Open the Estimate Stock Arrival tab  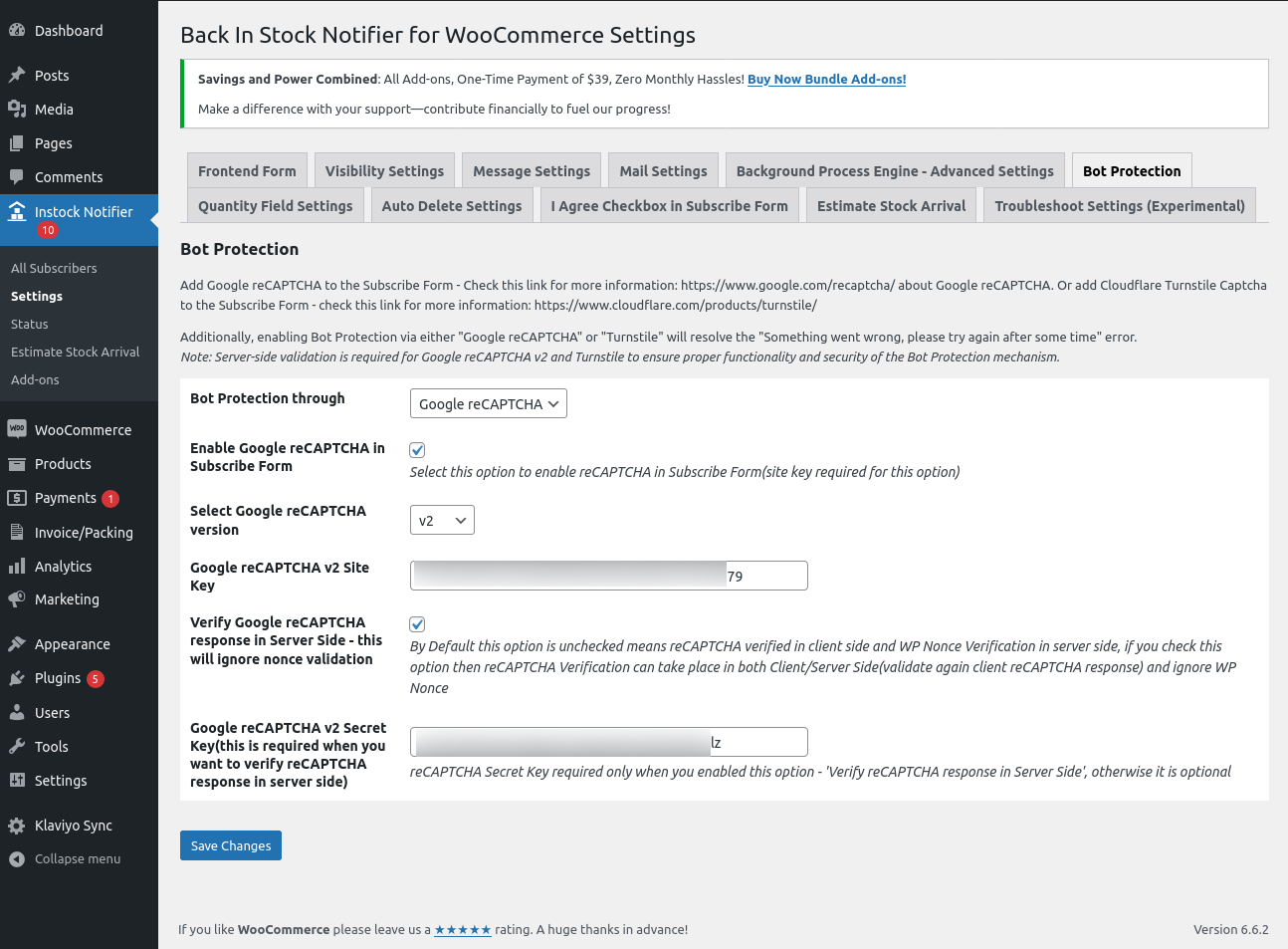click(x=892, y=205)
